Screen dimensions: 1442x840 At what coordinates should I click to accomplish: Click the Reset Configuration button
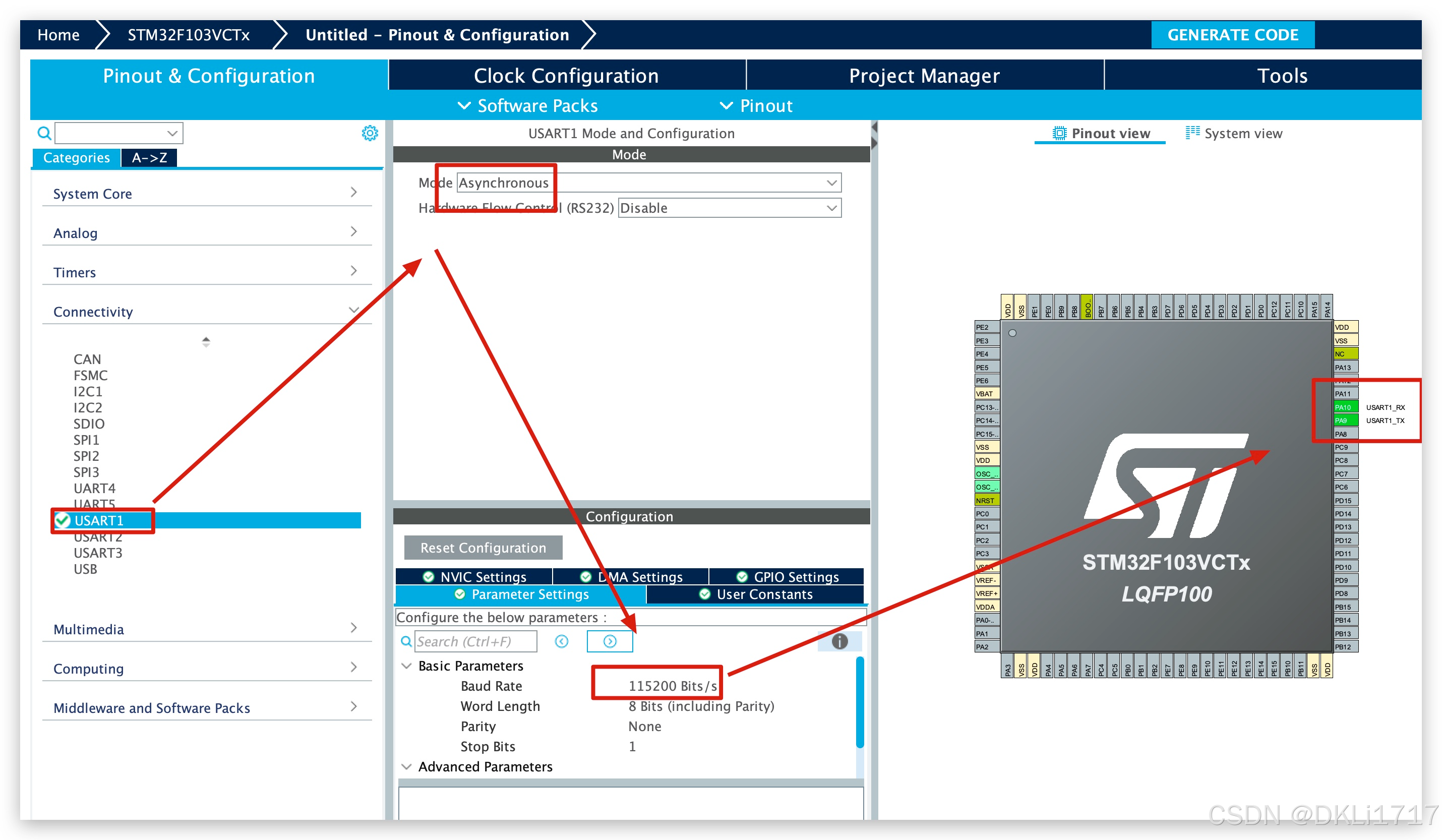[483, 548]
